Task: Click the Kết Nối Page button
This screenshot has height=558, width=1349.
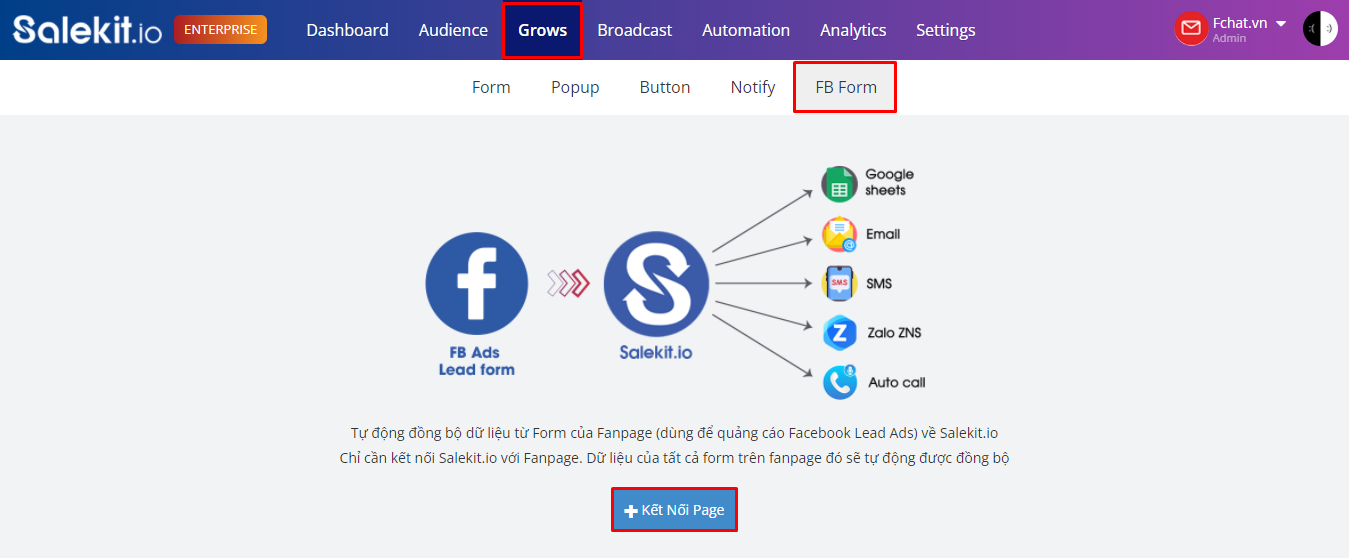Action: coord(674,510)
